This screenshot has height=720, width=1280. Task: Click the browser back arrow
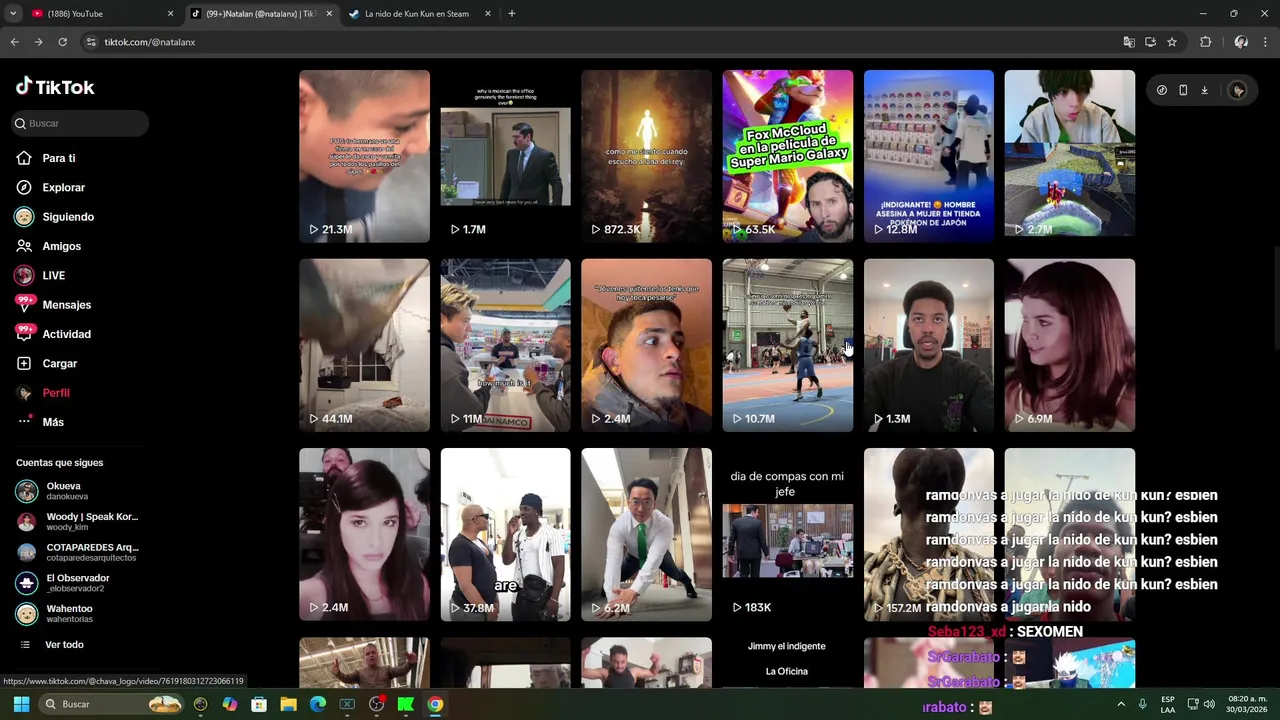(14, 42)
